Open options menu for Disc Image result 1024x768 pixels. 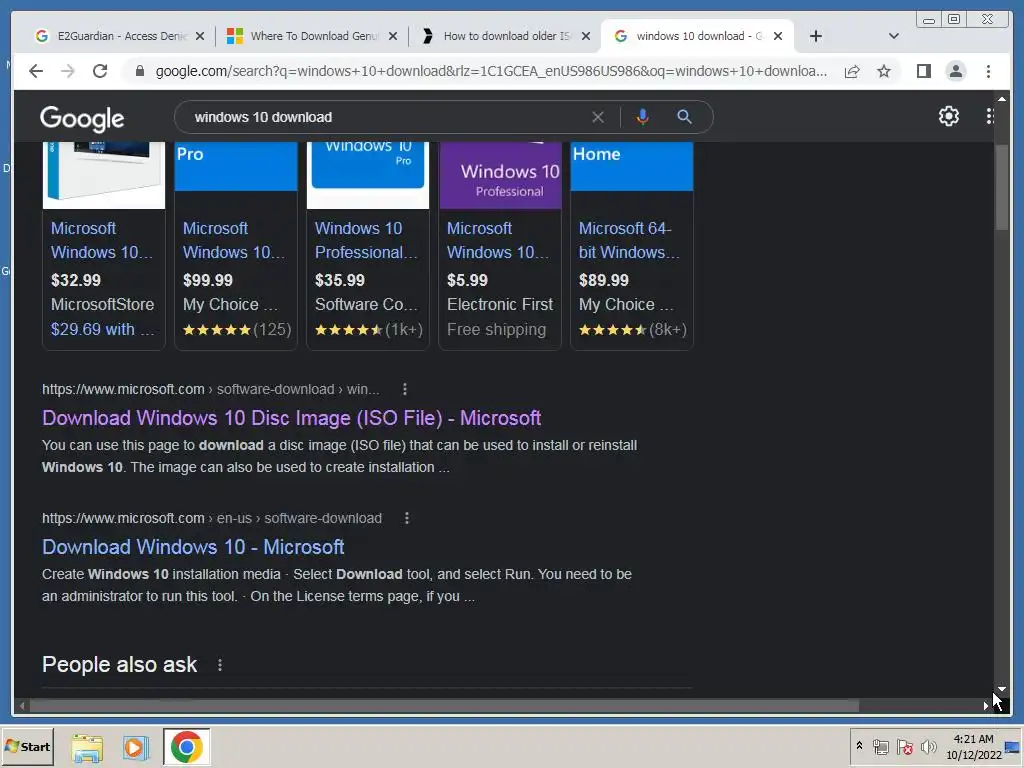pos(405,389)
